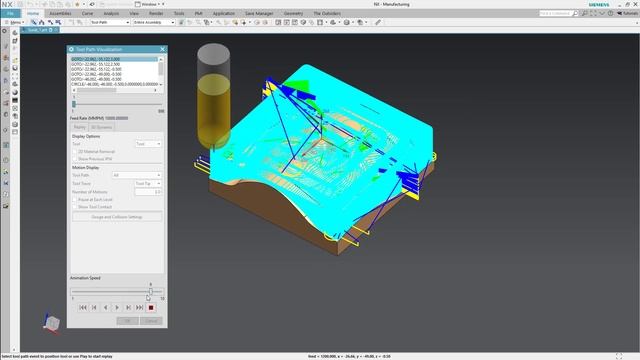Close the Tool Path Visualization dialog
640x360 pixels.
click(162, 49)
